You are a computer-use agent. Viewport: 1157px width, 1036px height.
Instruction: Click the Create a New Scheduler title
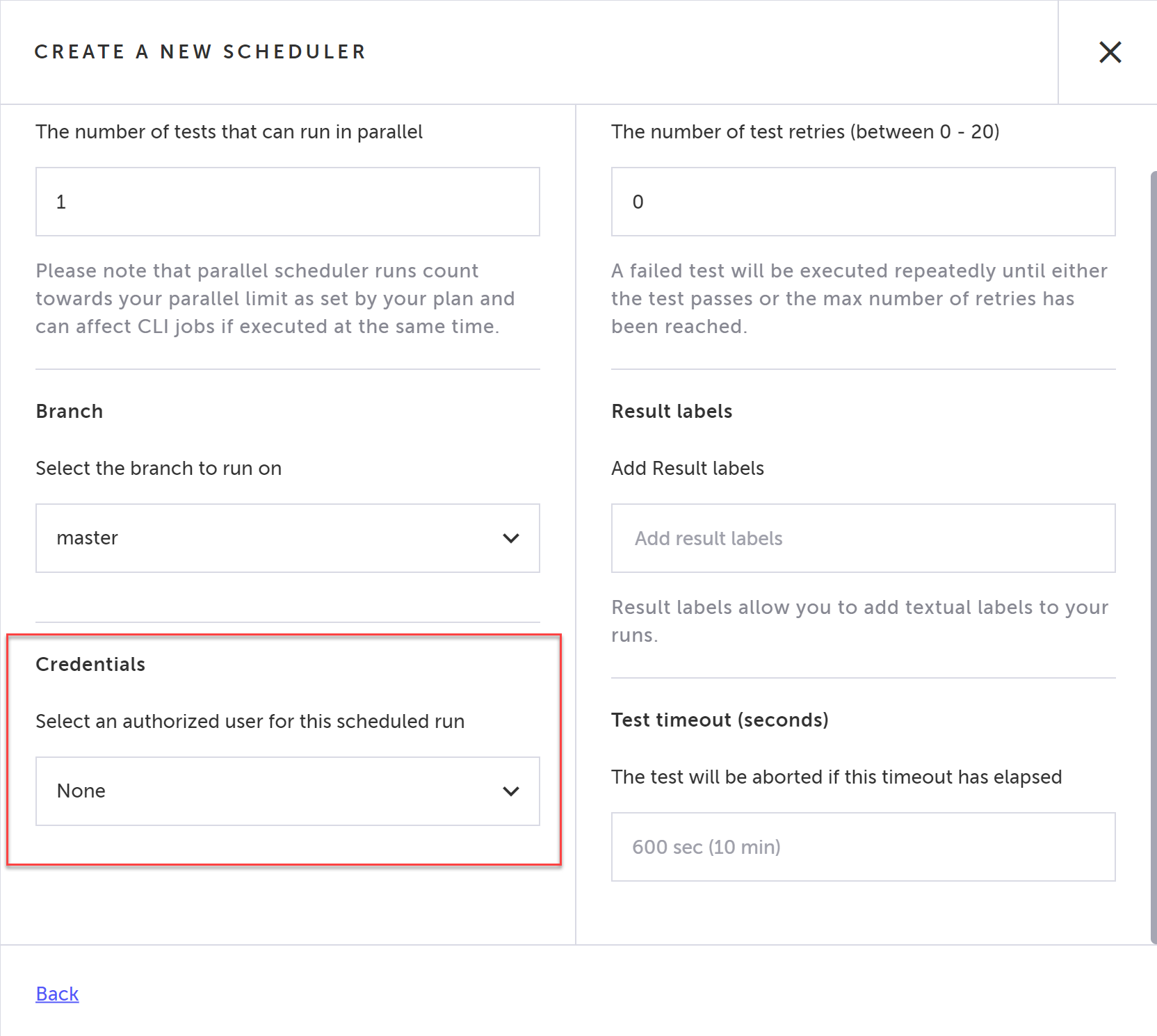click(x=200, y=52)
